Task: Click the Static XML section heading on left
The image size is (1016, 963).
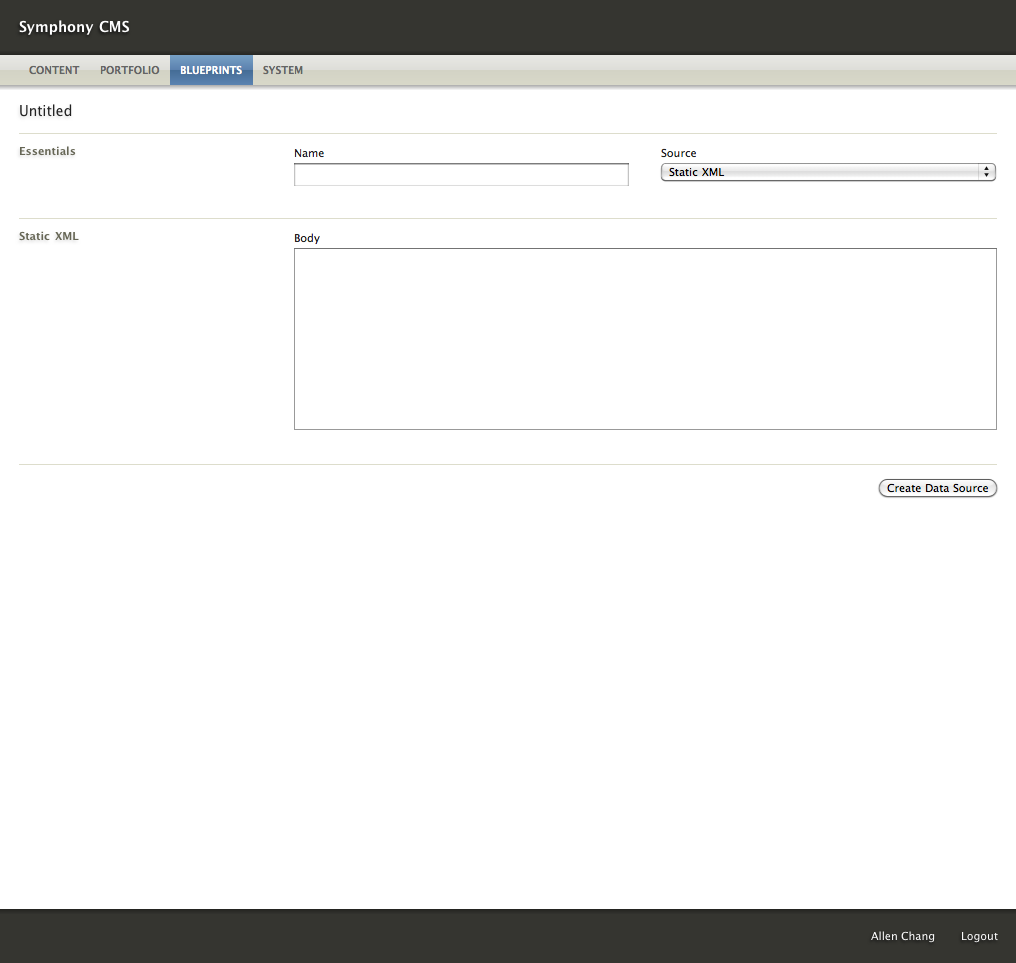Action: click(48, 236)
